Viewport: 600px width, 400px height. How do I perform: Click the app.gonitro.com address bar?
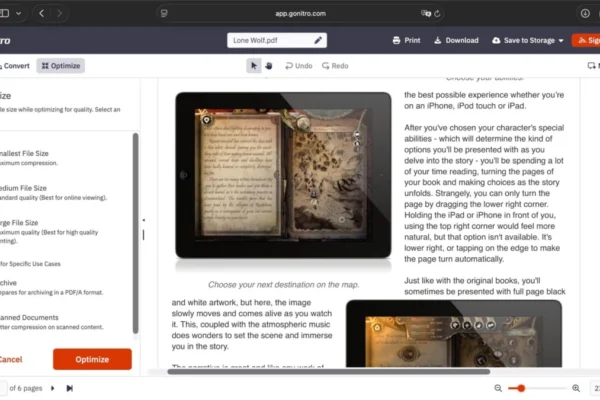[x=300, y=13]
